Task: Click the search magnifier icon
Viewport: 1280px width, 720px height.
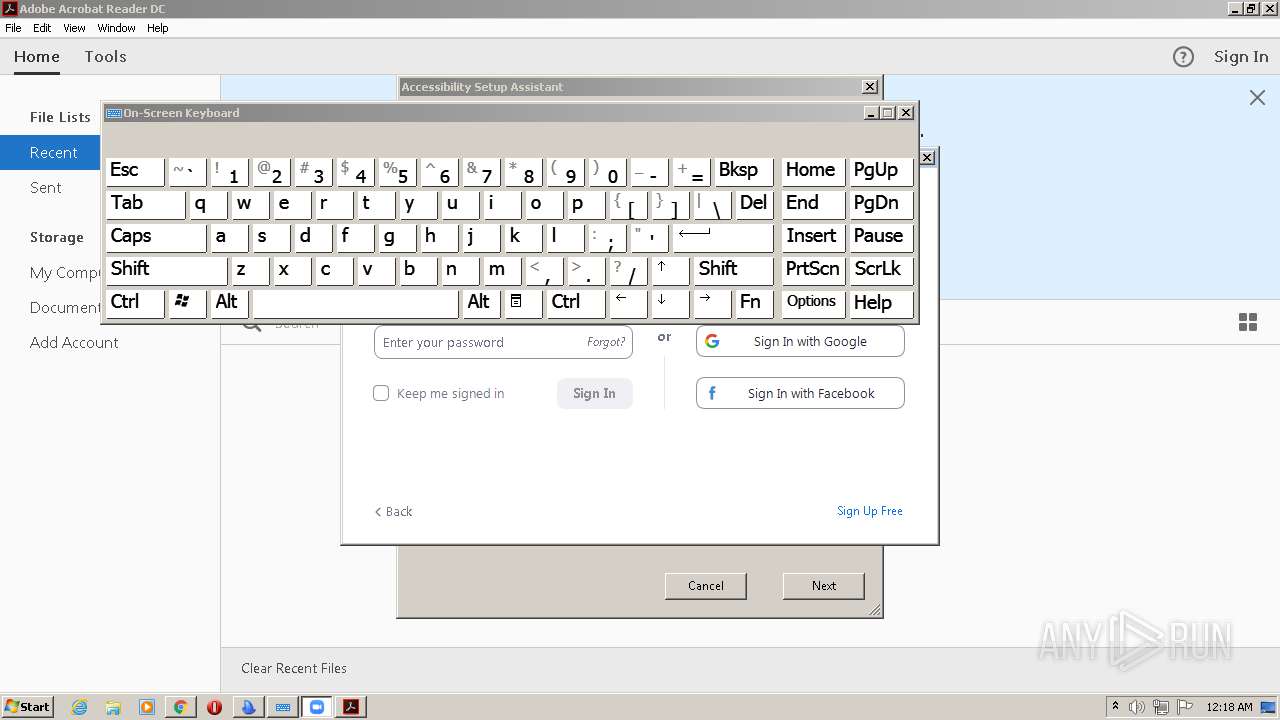Action: pos(251,324)
